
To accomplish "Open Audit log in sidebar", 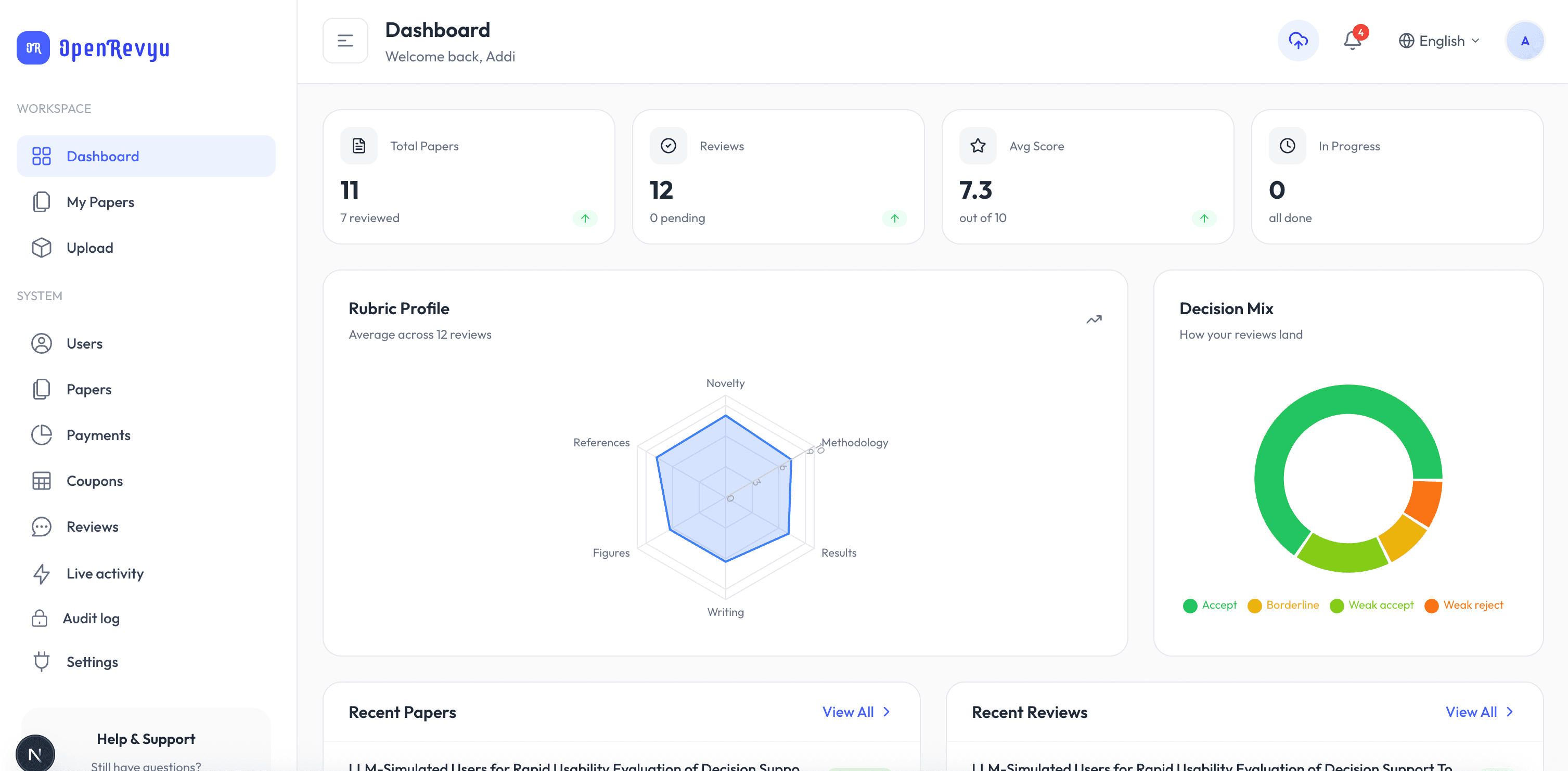I will pyautogui.click(x=146, y=618).
